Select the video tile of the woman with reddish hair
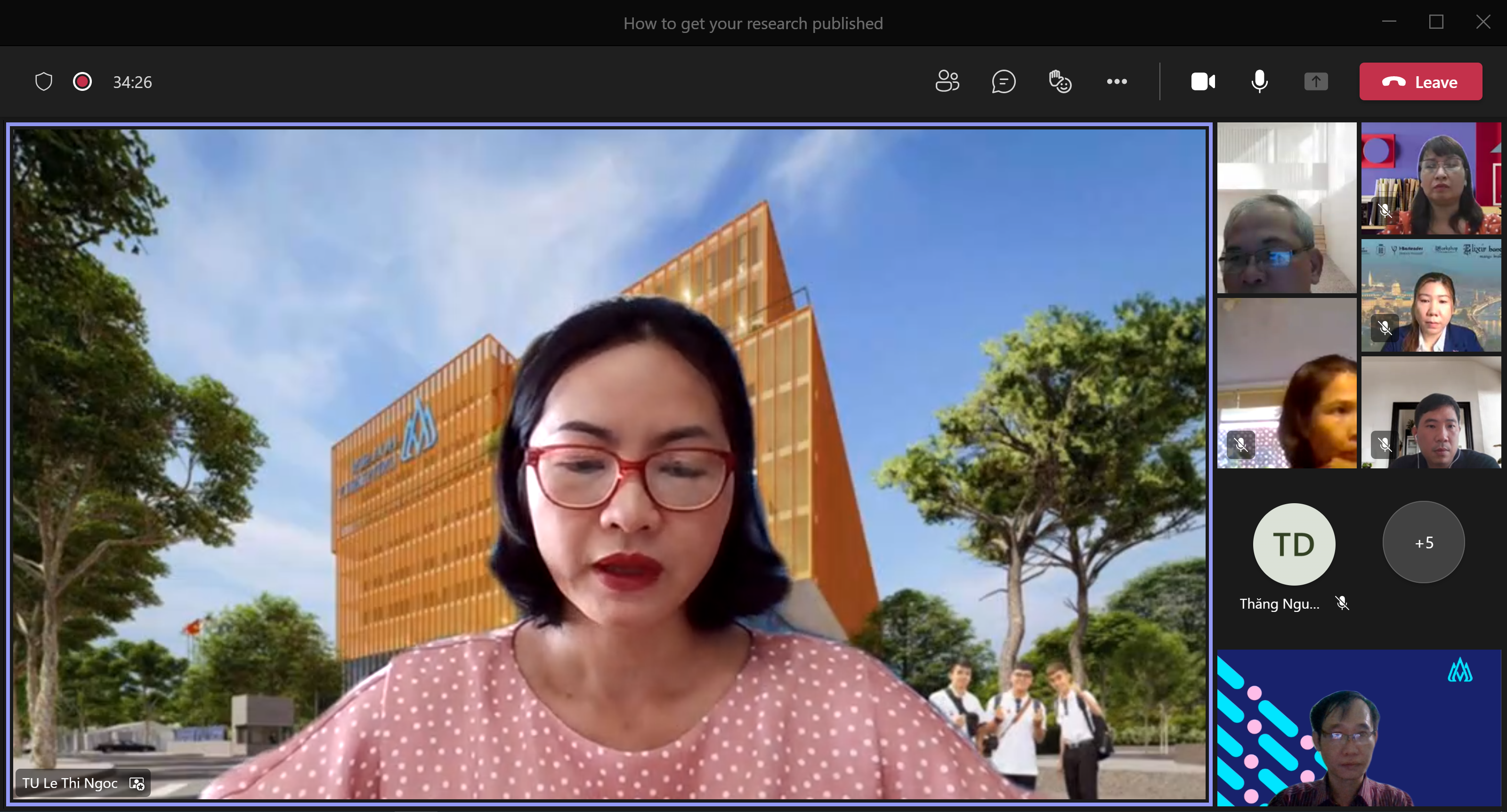 click(1287, 383)
